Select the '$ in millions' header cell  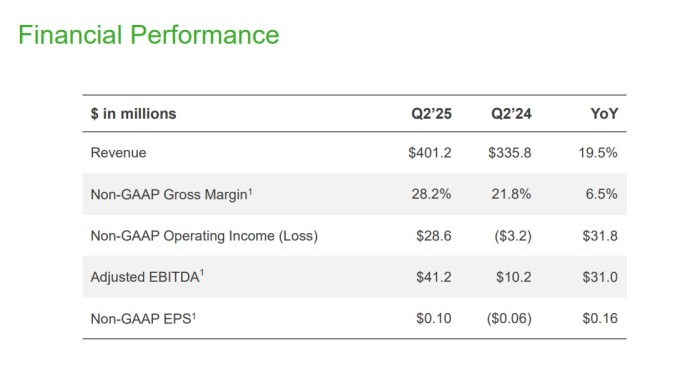click(134, 114)
